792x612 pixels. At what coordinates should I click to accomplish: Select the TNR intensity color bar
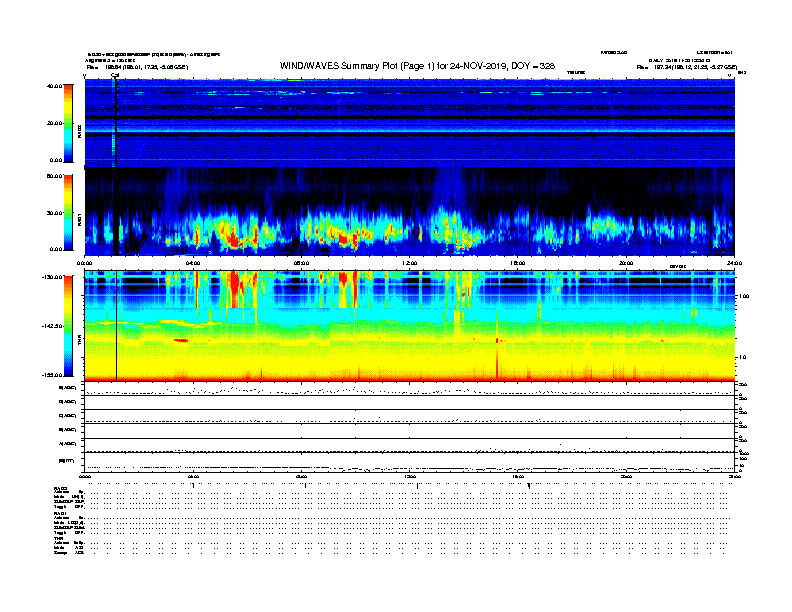pyautogui.click(x=68, y=326)
